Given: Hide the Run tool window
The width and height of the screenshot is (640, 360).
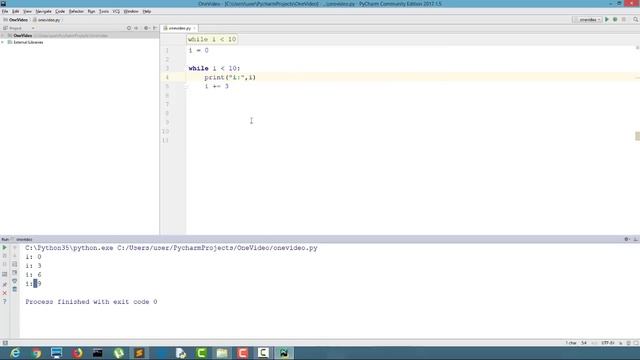Looking at the screenshot, I should (636, 239).
